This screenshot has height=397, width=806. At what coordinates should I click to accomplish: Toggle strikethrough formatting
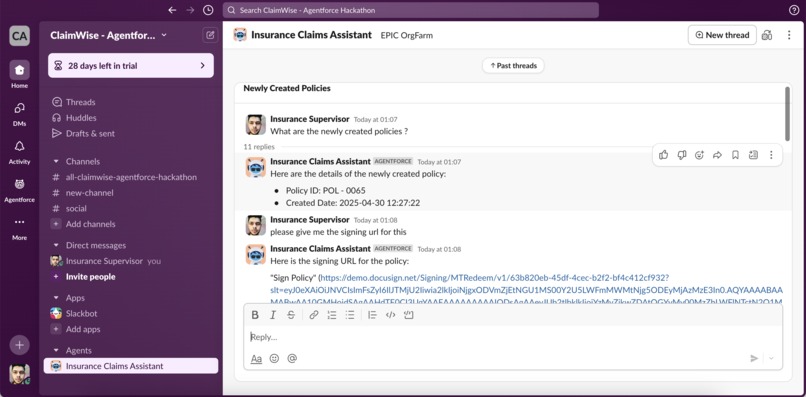[x=291, y=315]
